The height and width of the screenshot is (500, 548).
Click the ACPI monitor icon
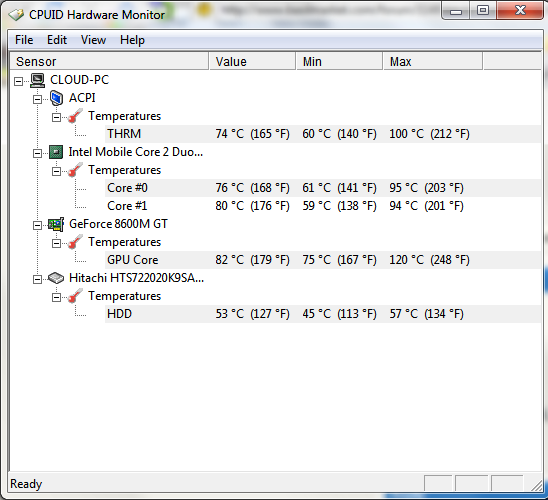tap(56, 98)
